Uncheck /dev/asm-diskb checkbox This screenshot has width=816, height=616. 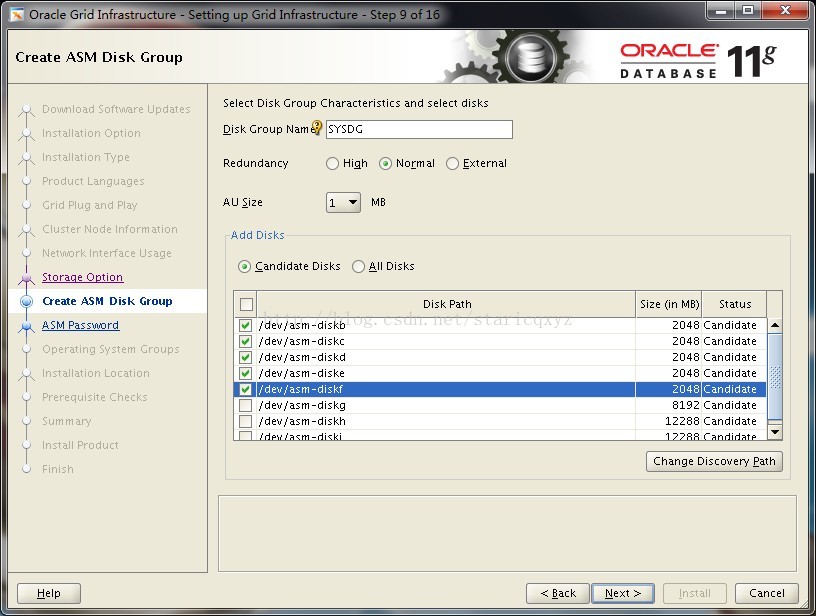[246, 326]
